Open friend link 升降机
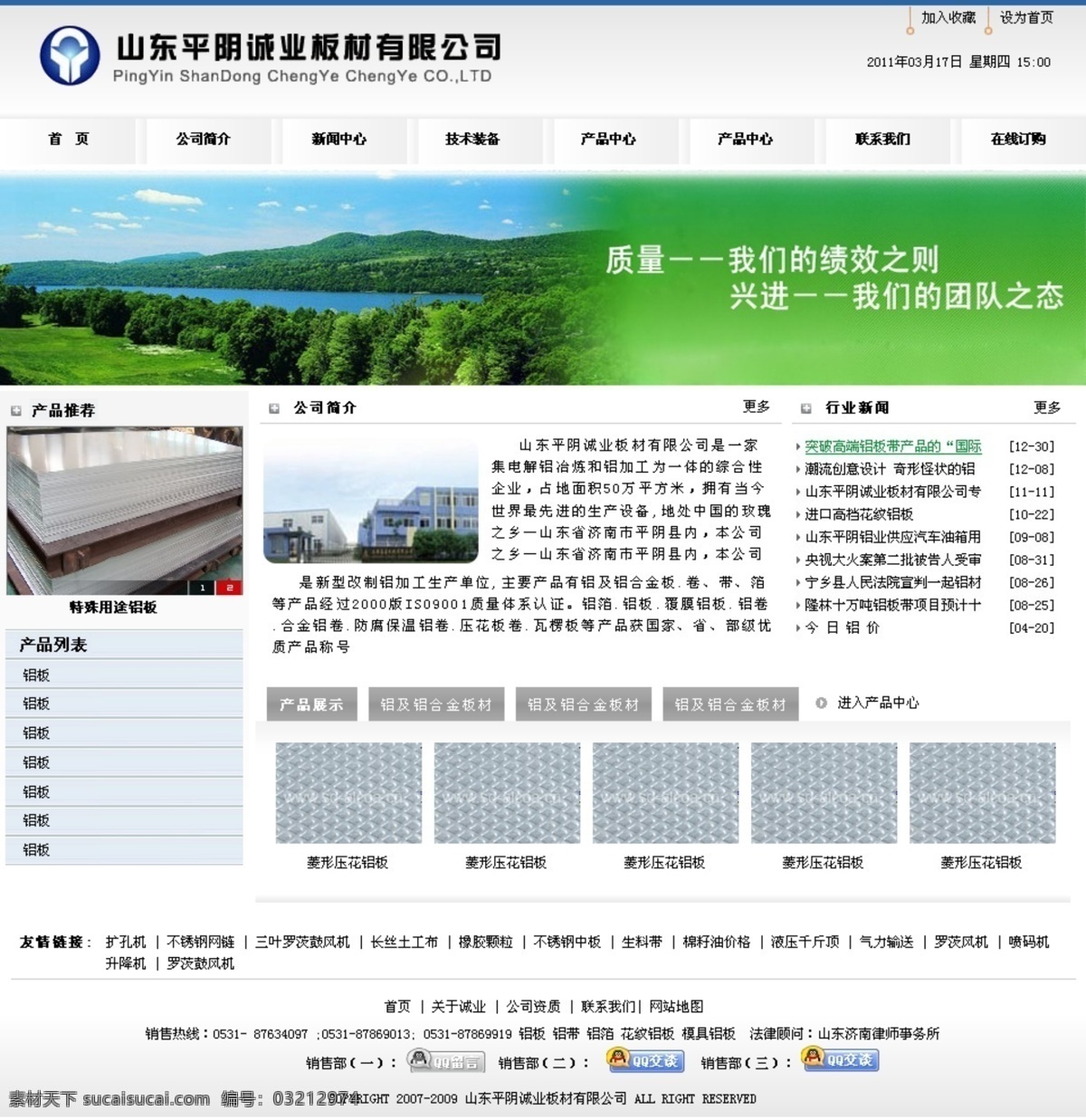Image resolution: width=1086 pixels, height=1120 pixels. click(126, 963)
